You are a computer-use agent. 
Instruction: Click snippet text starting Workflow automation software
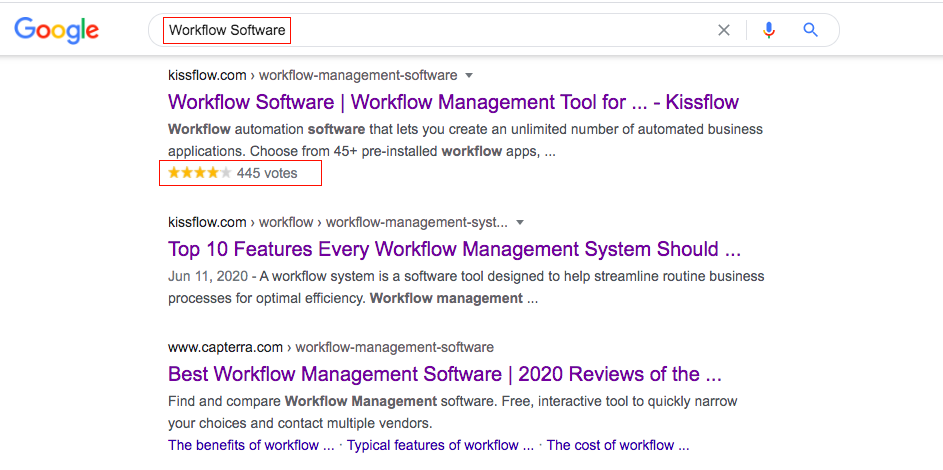(465, 141)
